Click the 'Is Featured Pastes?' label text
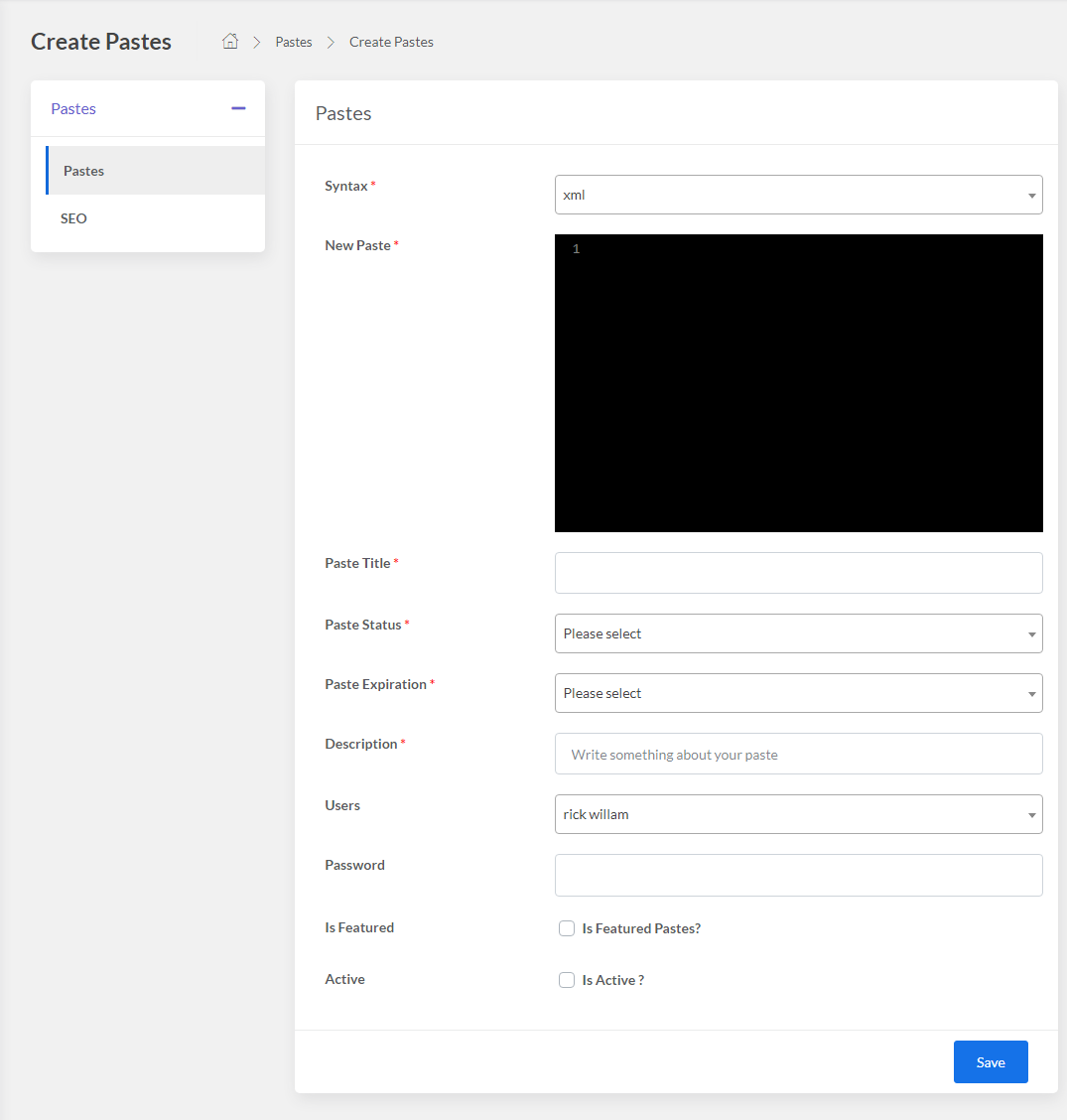 (x=641, y=928)
